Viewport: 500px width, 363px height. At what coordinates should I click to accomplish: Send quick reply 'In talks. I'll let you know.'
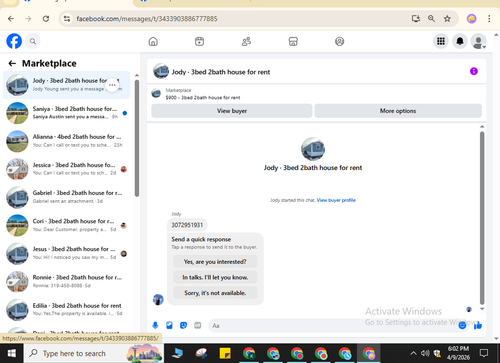[x=215, y=277]
